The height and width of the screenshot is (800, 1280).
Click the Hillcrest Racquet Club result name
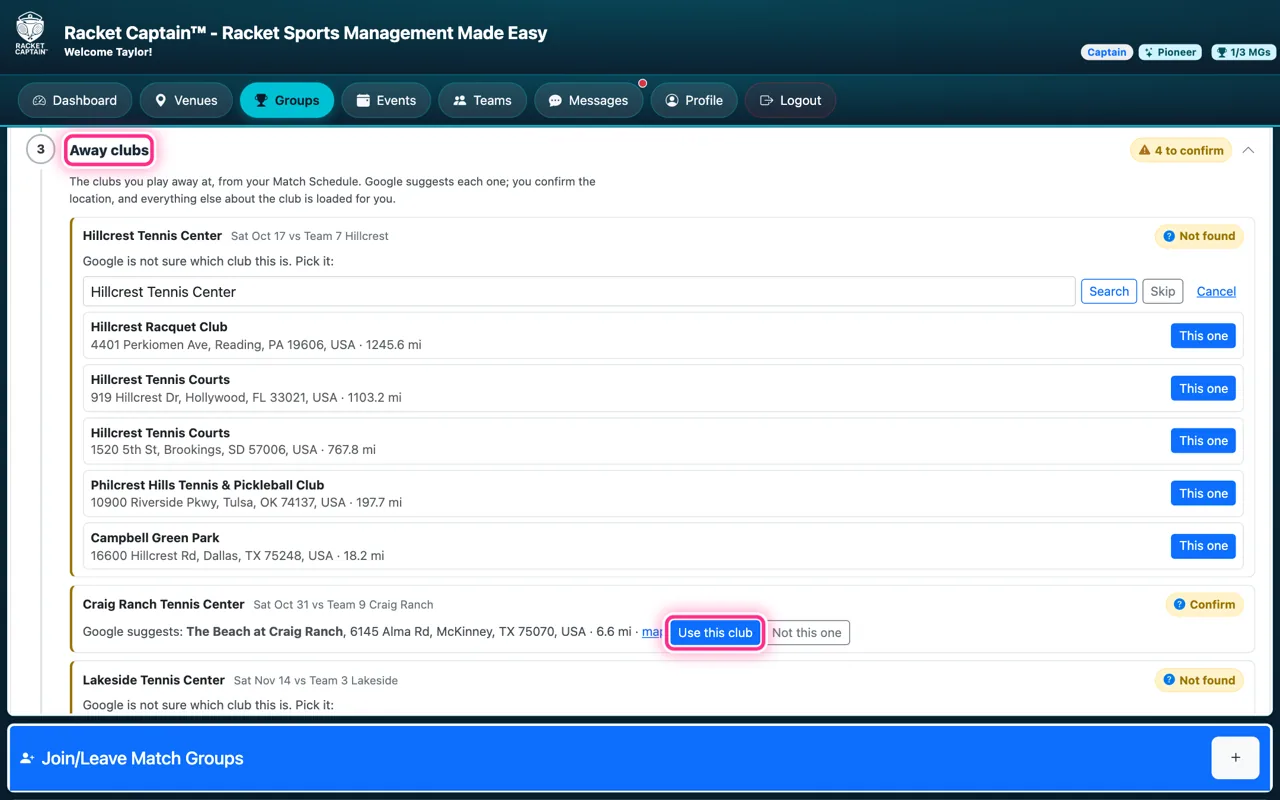point(159,327)
